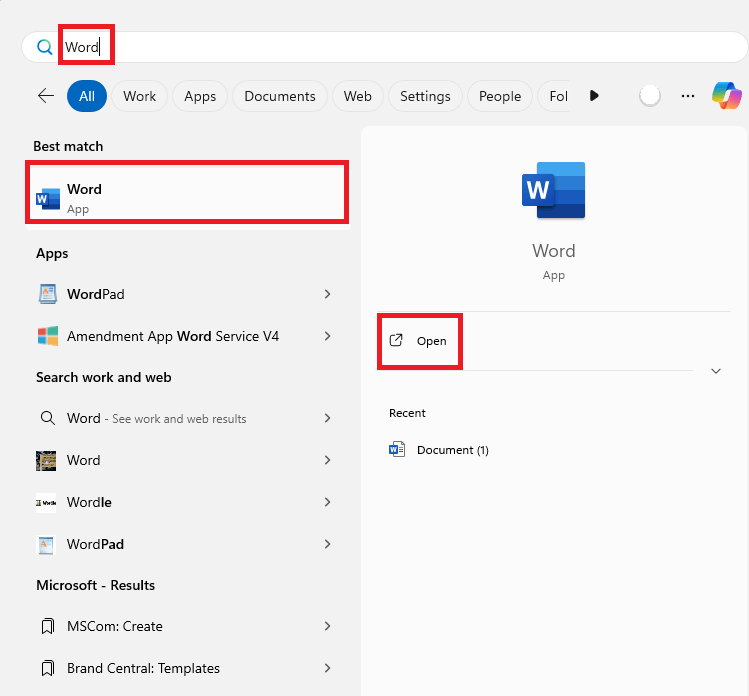Click the Open button for Word

(419, 341)
